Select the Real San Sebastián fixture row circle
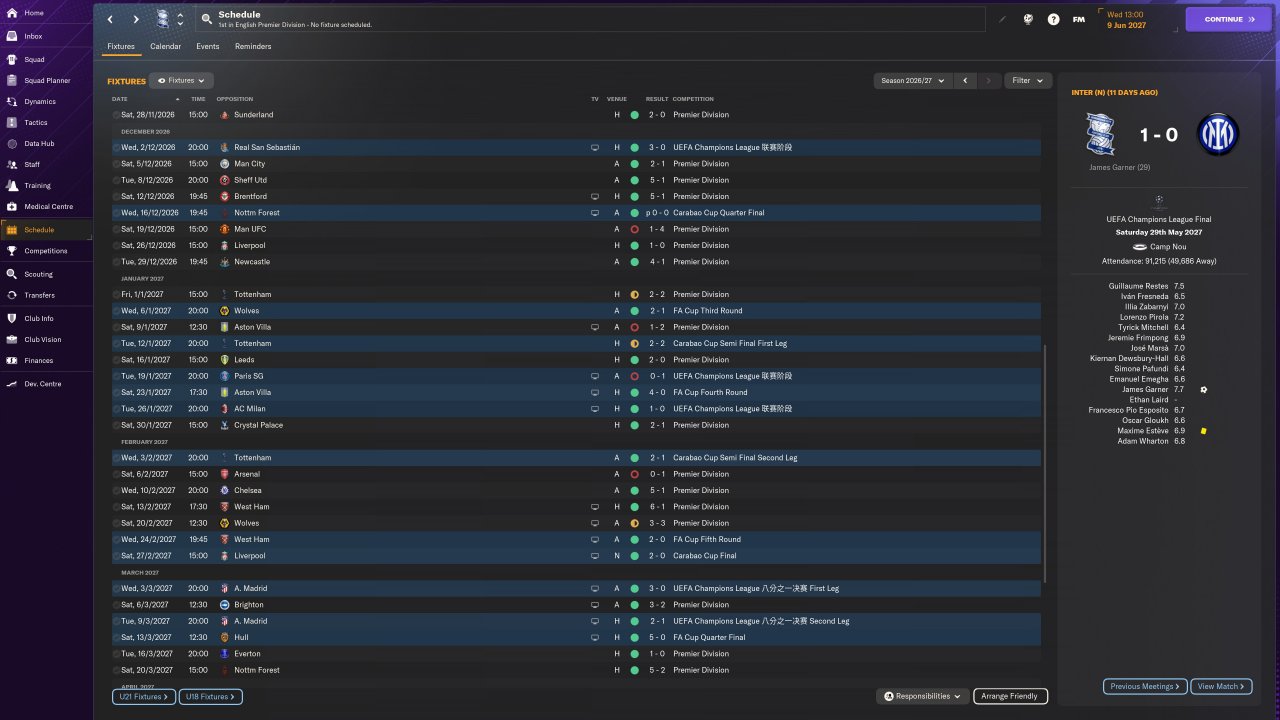 click(116, 147)
